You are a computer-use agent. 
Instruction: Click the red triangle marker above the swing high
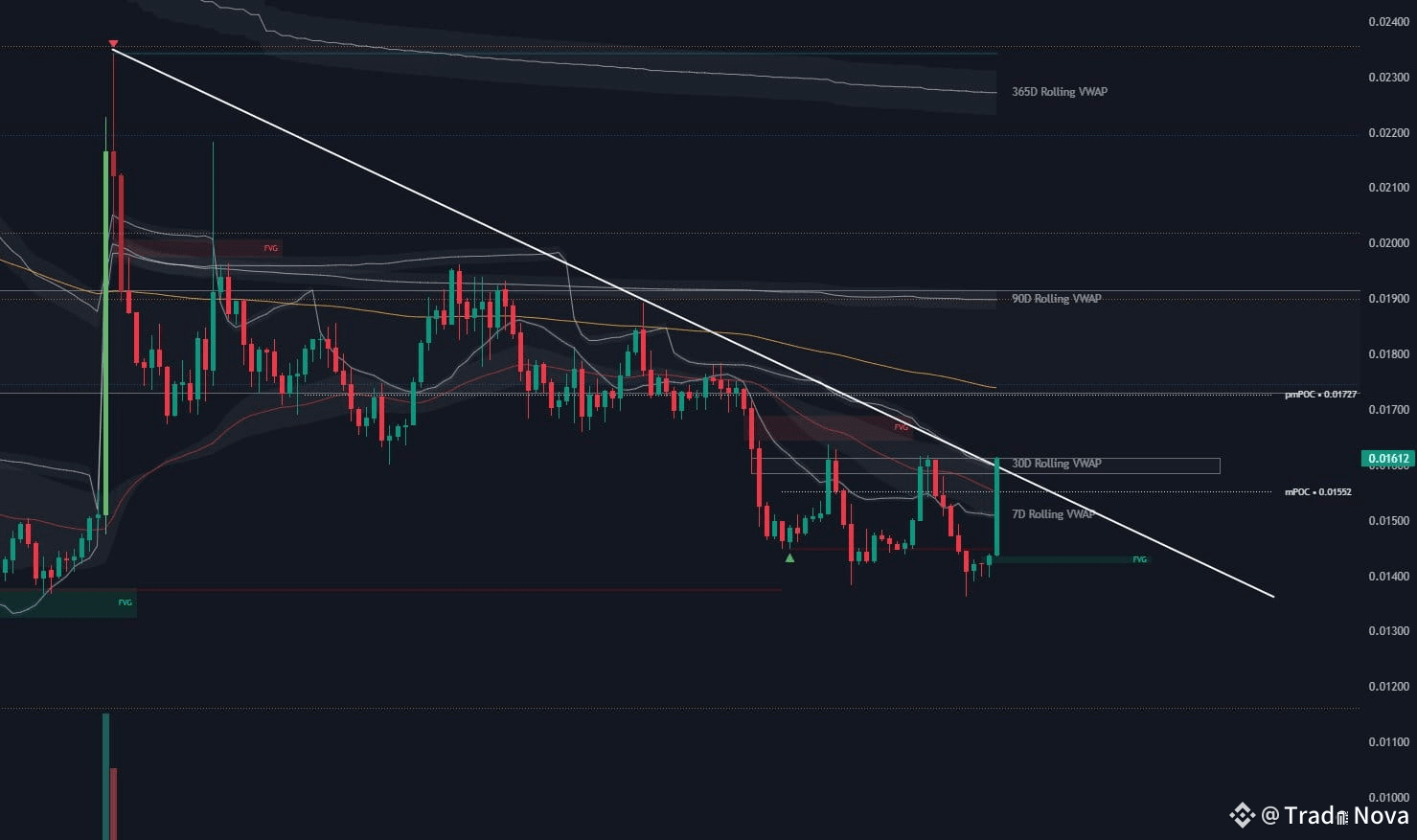pyautogui.click(x=112, y=43)
